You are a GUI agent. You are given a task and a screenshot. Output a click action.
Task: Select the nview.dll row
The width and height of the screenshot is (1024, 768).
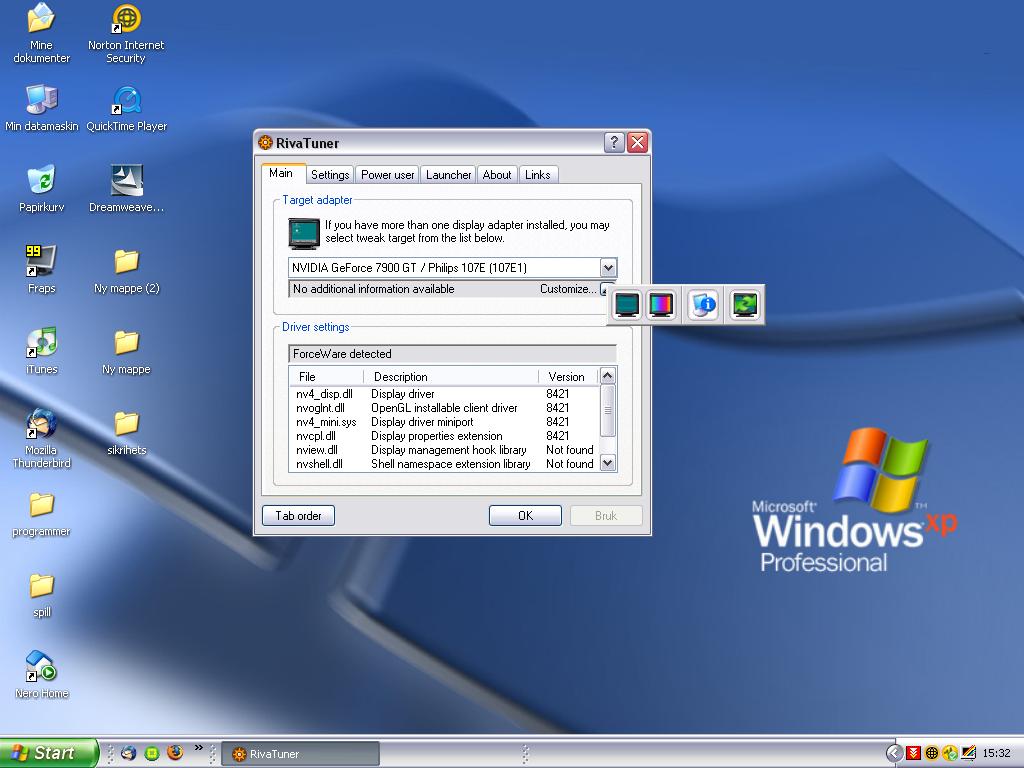444,450
